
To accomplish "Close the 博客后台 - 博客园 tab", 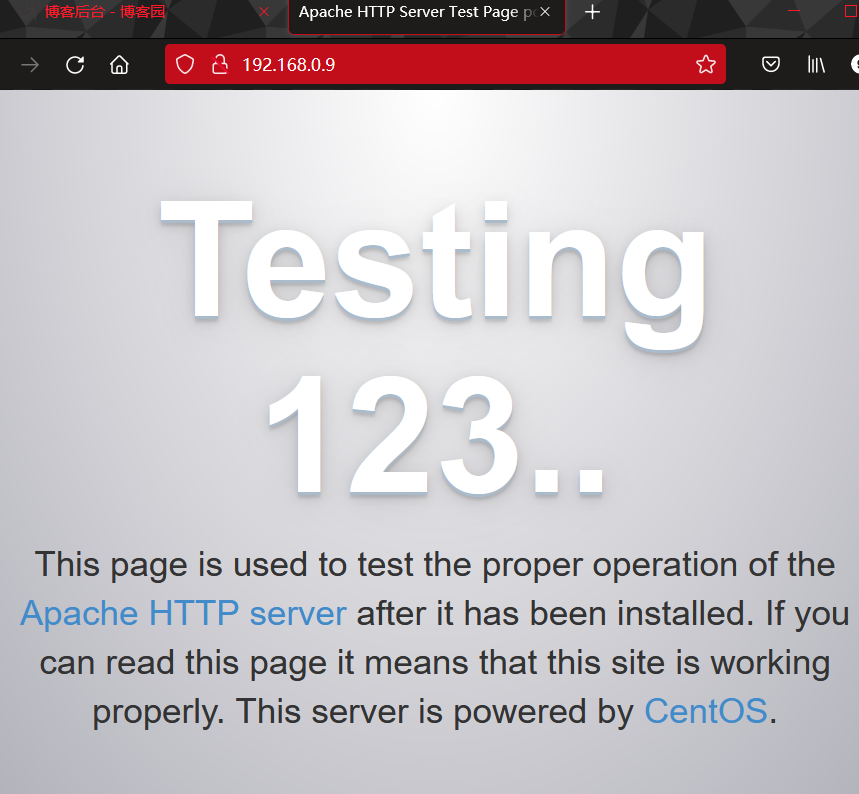I will point(264,12).
